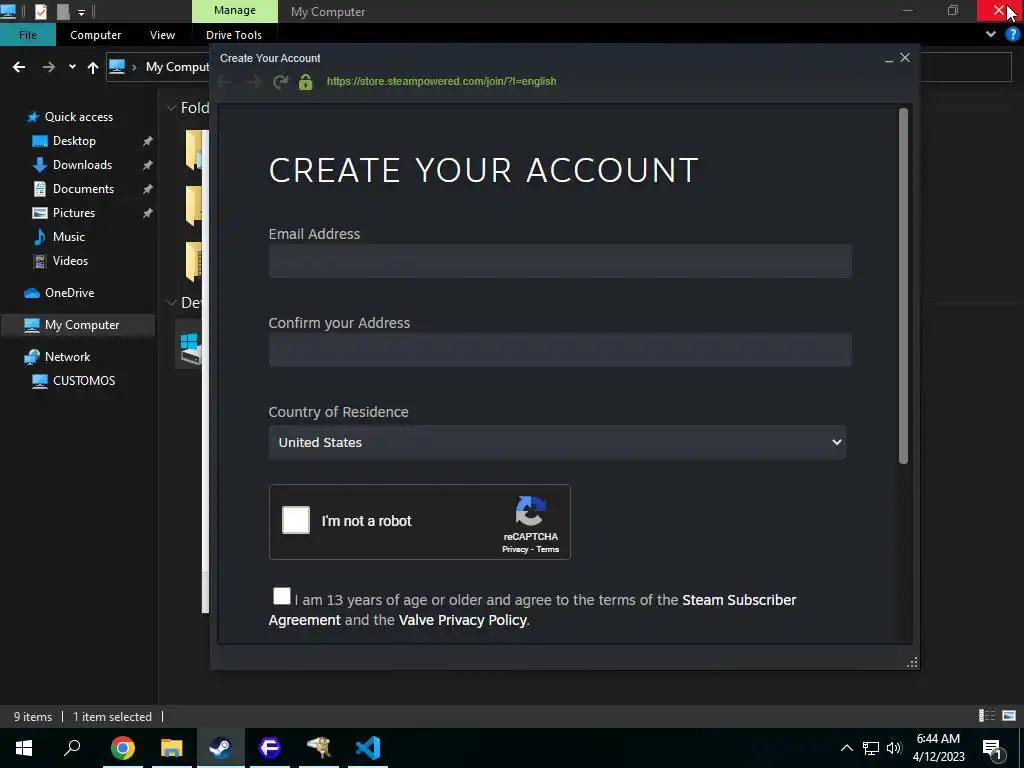Screen dimensions: 1024x768
Task: Reload the Steam Create Your Account page
Action: [281, 82]
